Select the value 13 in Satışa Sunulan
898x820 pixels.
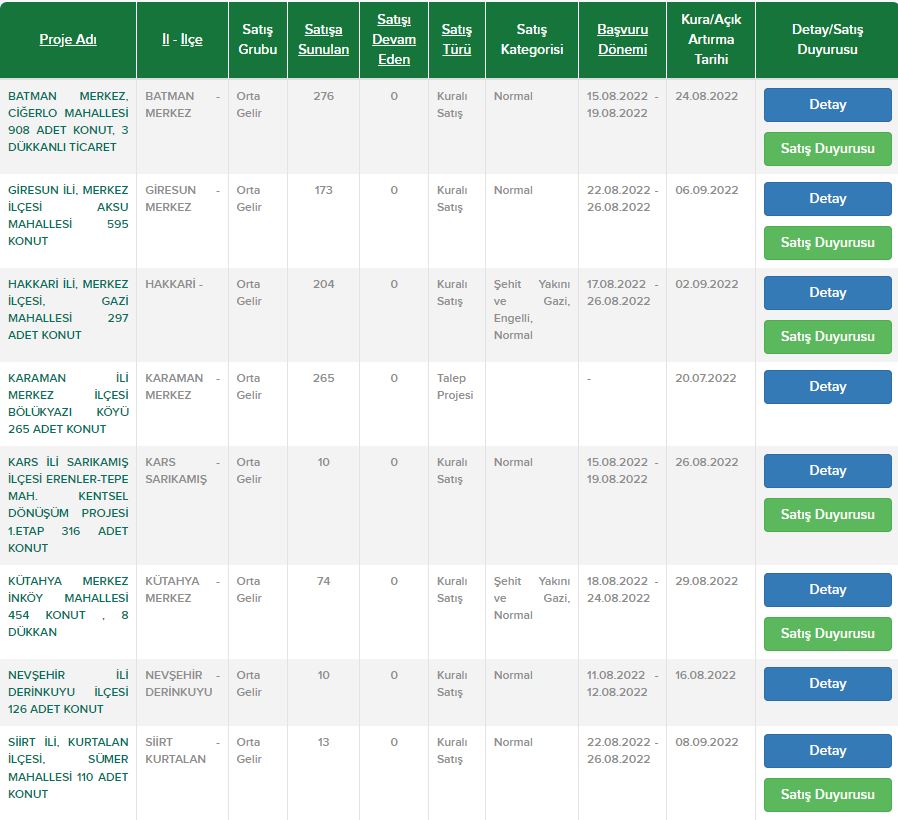tap(323, 742)
